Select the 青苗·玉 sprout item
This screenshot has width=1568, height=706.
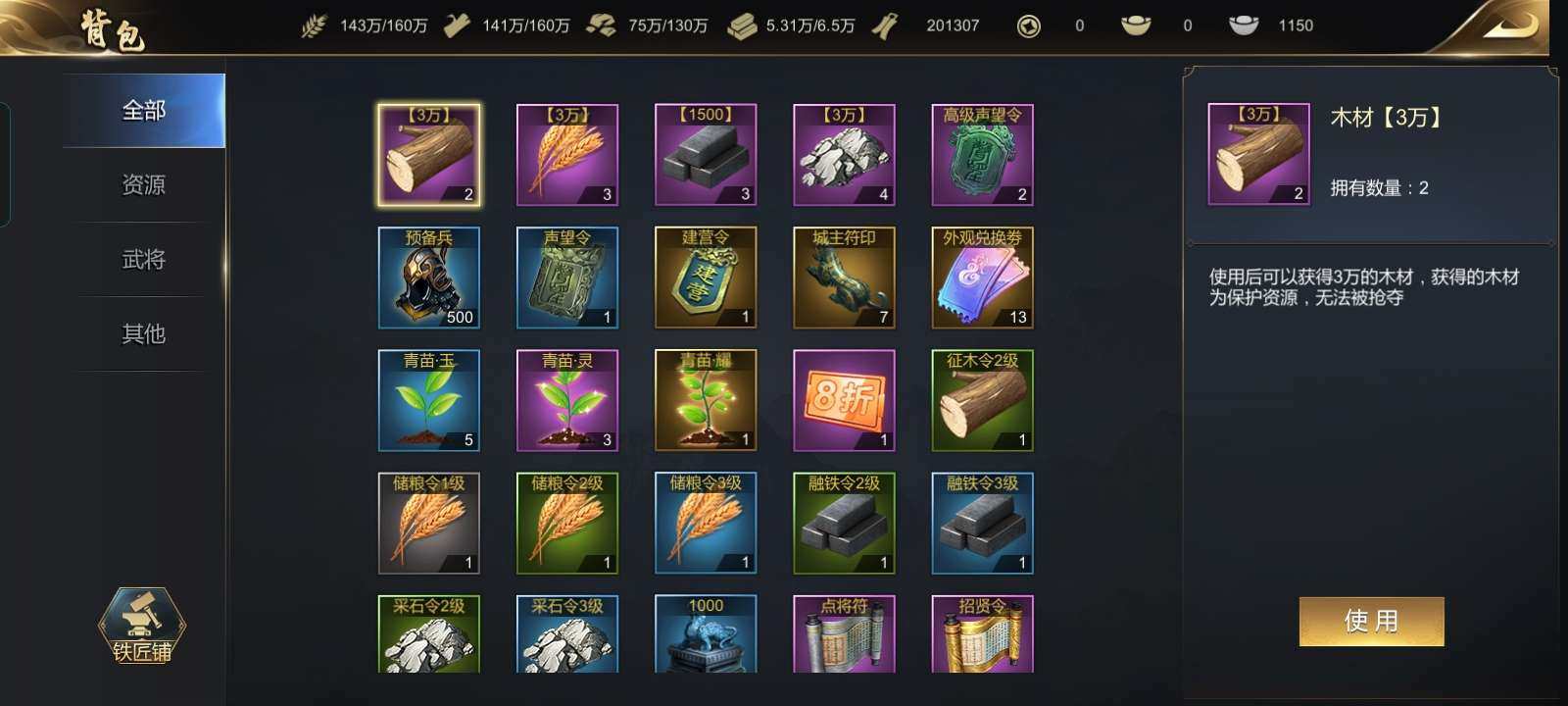(x=429, y=400)
